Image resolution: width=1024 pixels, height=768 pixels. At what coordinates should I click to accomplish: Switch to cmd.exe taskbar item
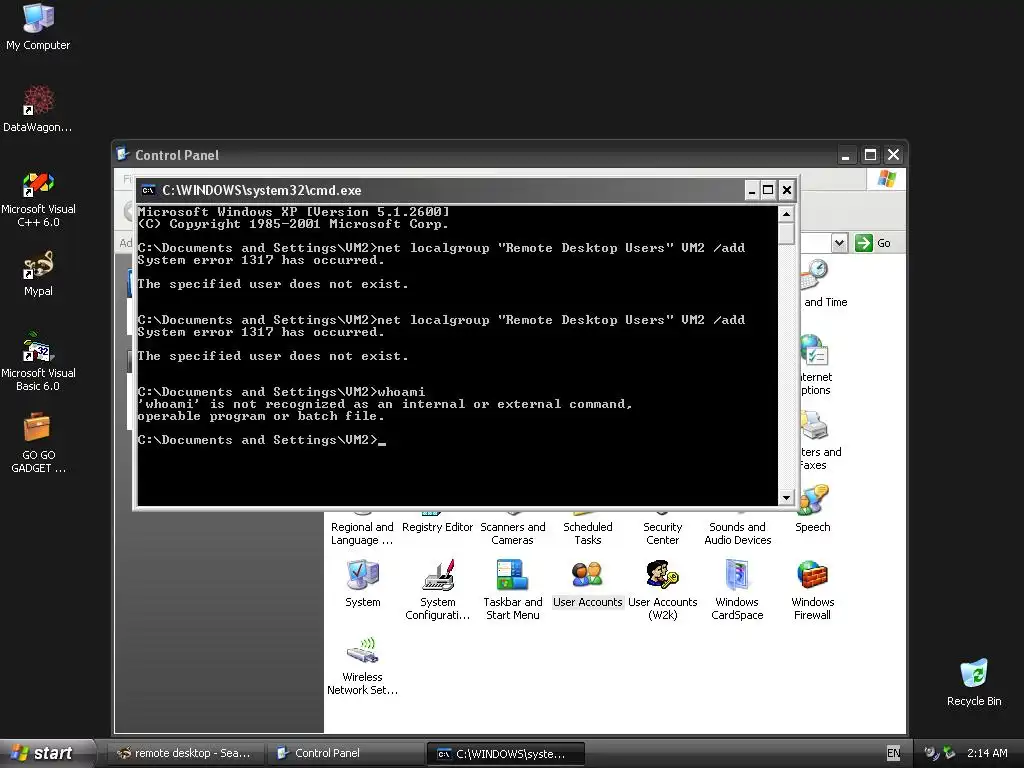pos(505,753)
